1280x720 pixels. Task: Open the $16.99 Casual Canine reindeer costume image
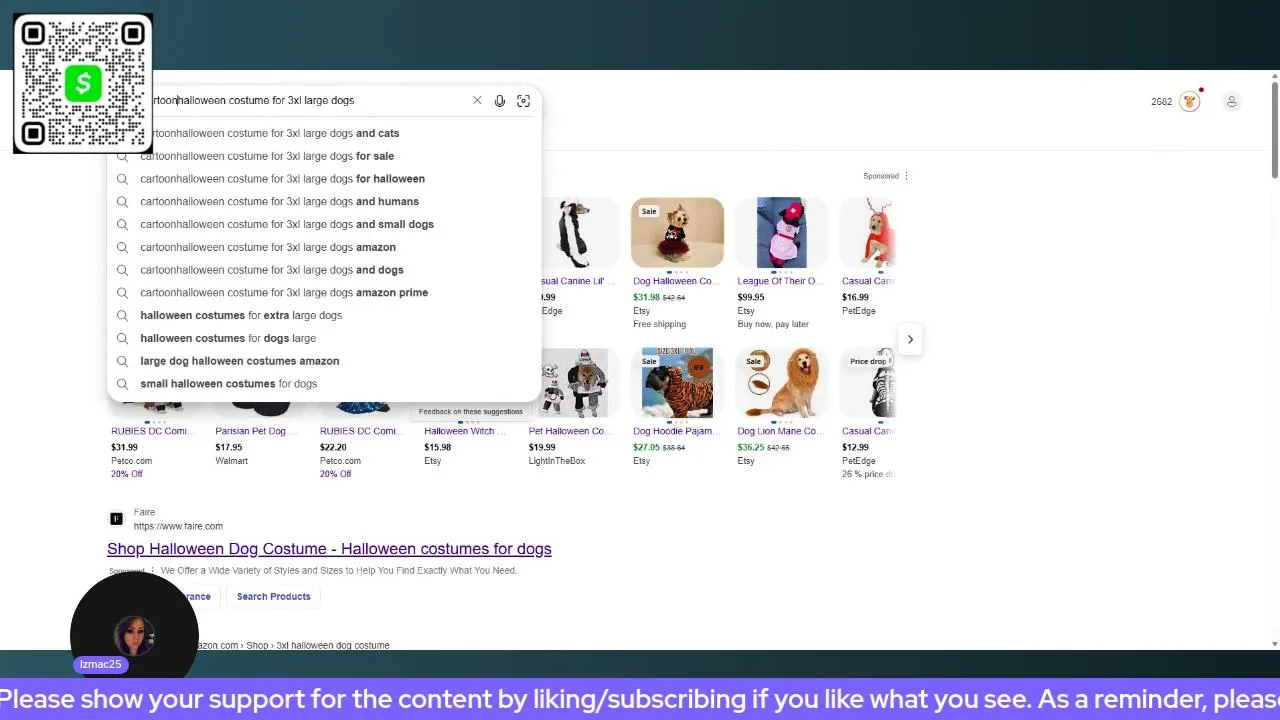point(867,233)
